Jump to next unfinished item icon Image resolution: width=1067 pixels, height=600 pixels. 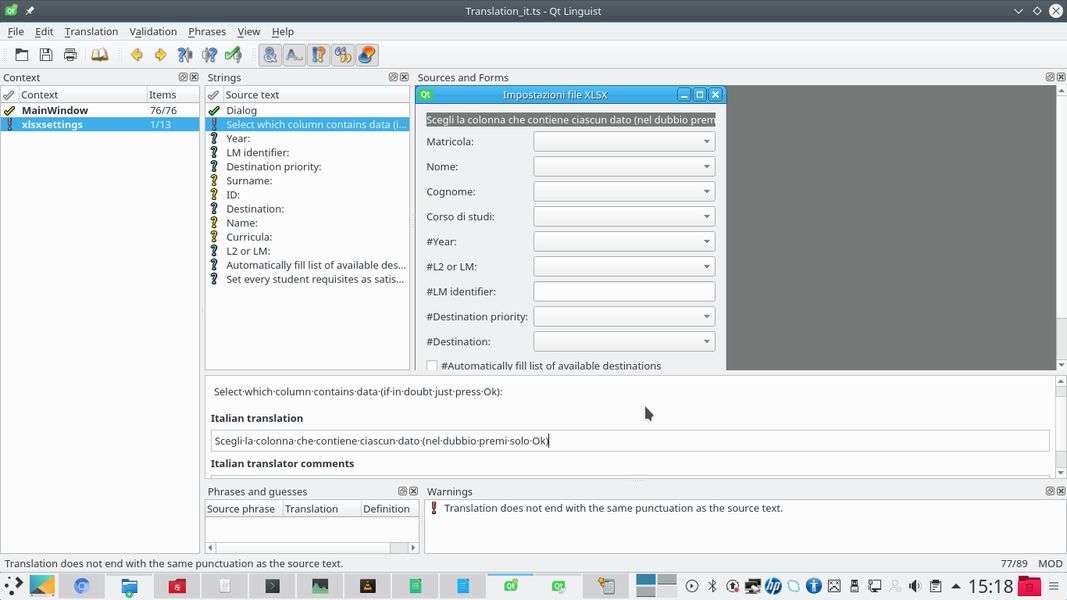click(x=209, y=55)
